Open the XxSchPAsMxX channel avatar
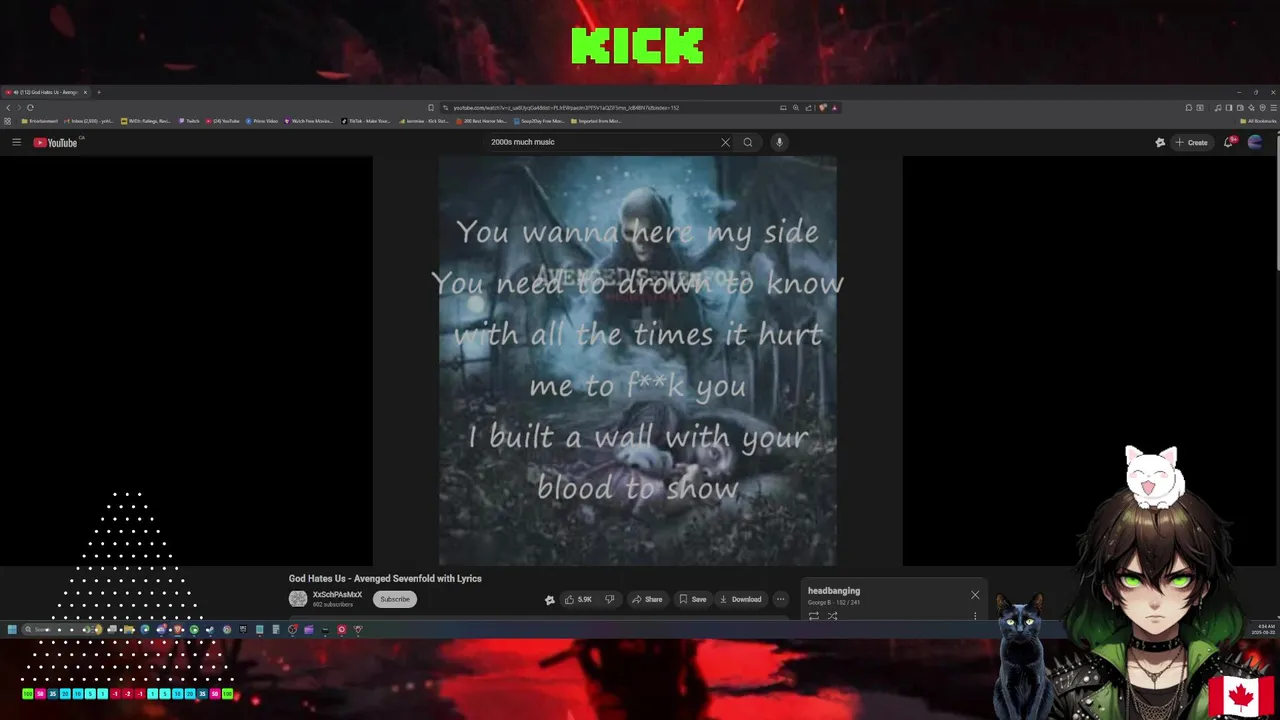 click(298, 599)
